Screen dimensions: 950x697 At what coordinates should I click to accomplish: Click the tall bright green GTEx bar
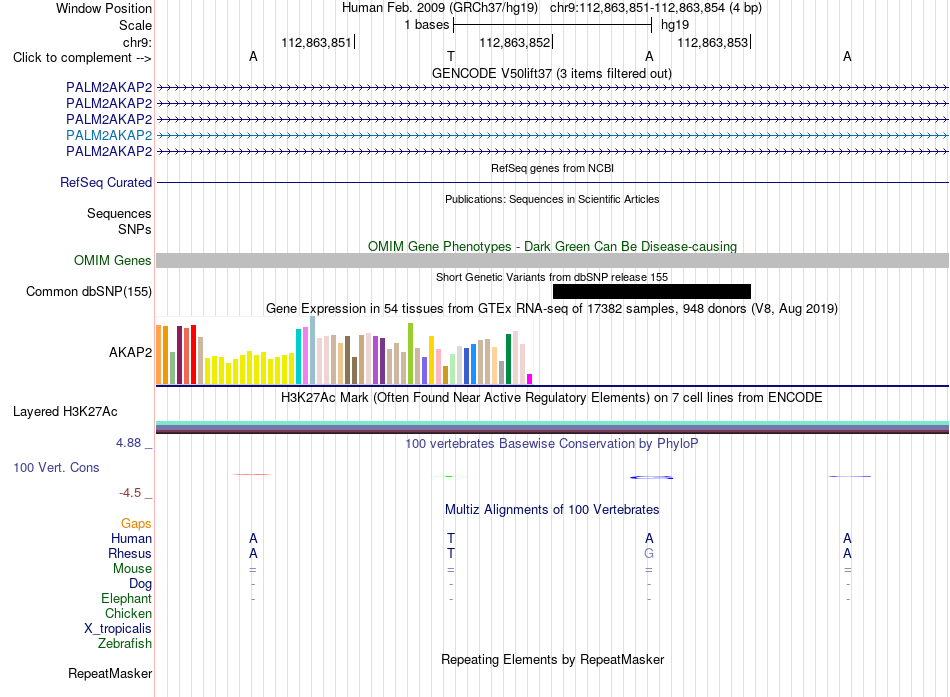pos(411,353)
